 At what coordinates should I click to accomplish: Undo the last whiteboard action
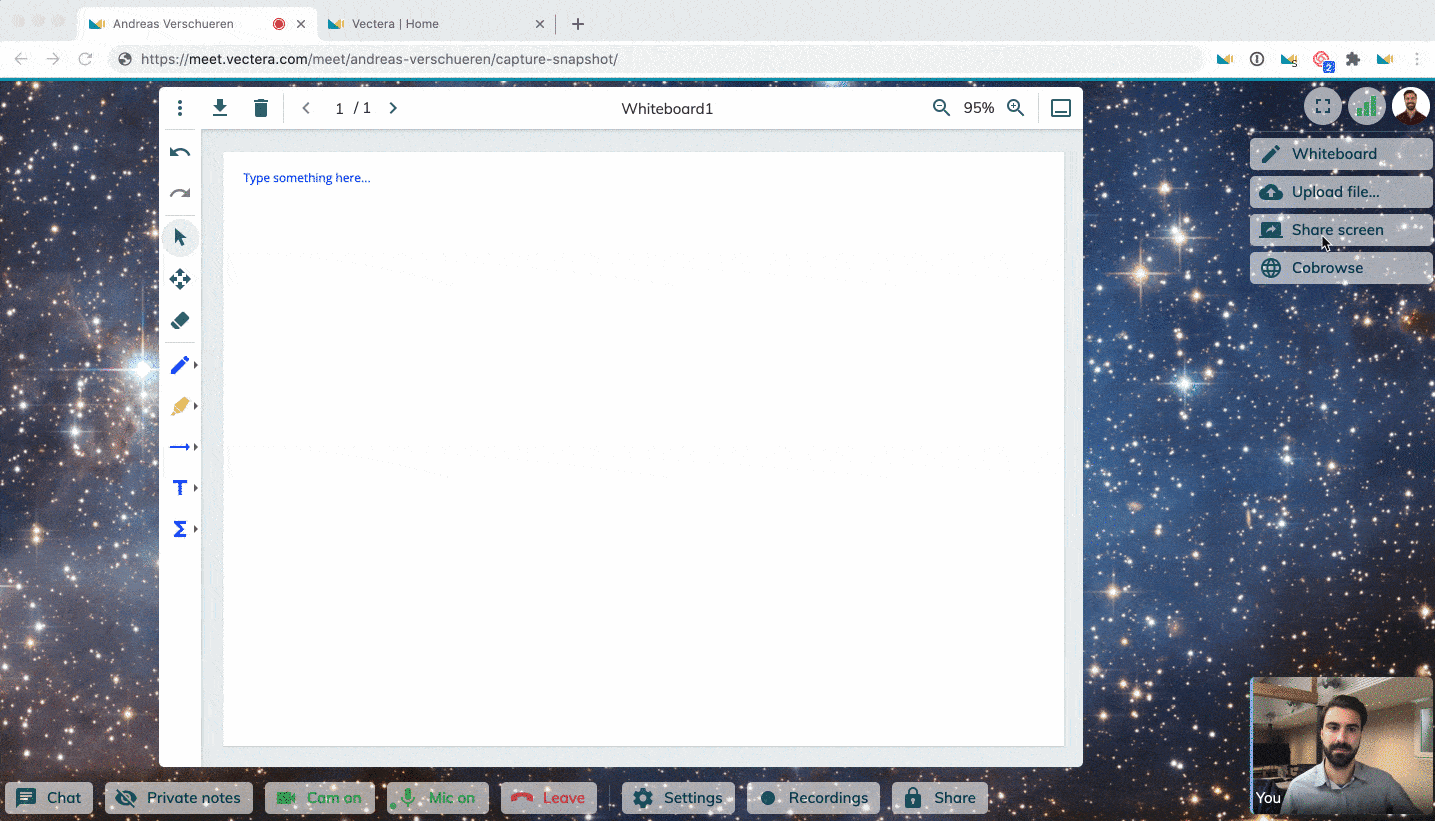(180, 153)
